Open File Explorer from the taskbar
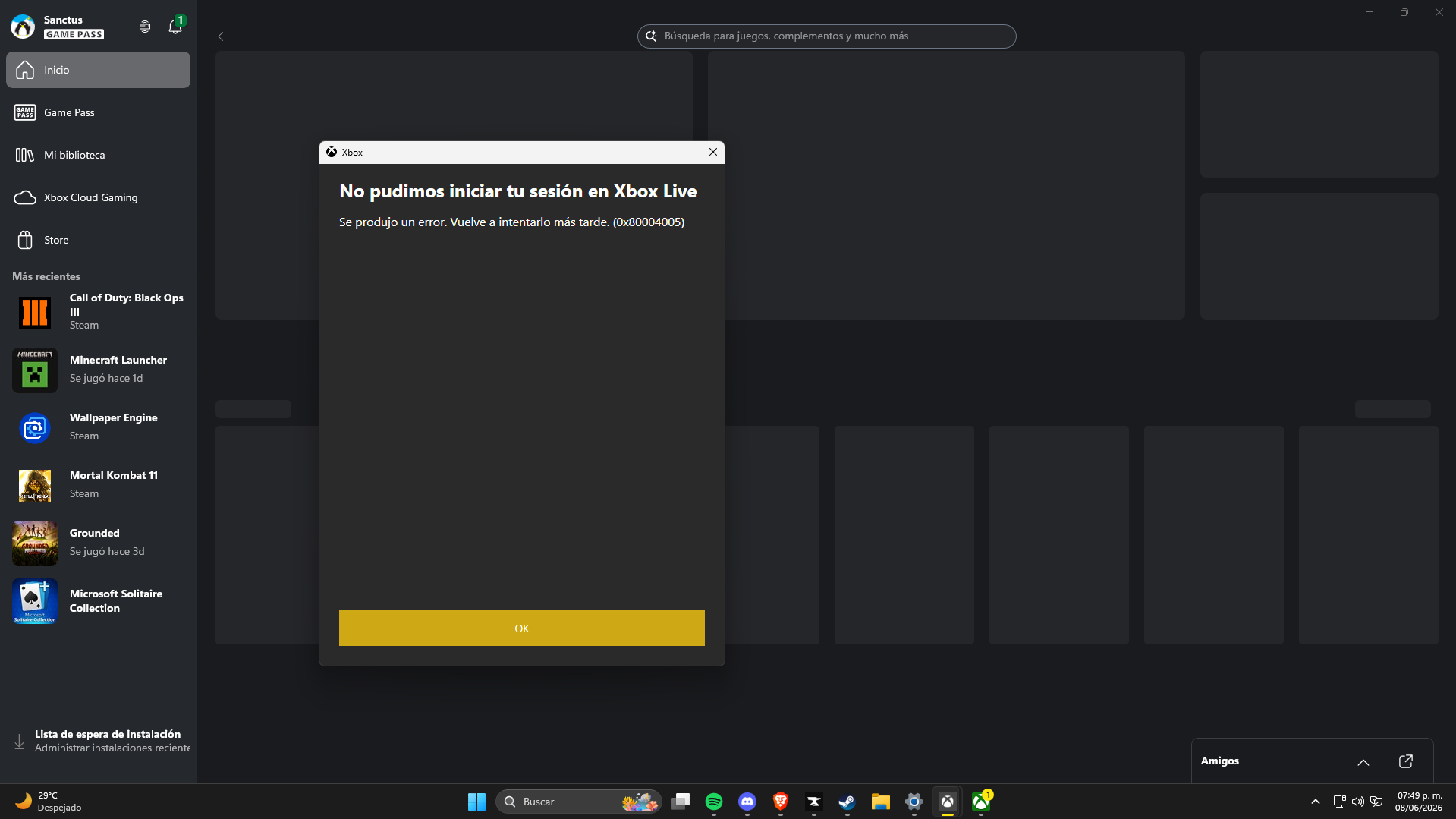Screen dimensions: 1456x819 point(881,802)
